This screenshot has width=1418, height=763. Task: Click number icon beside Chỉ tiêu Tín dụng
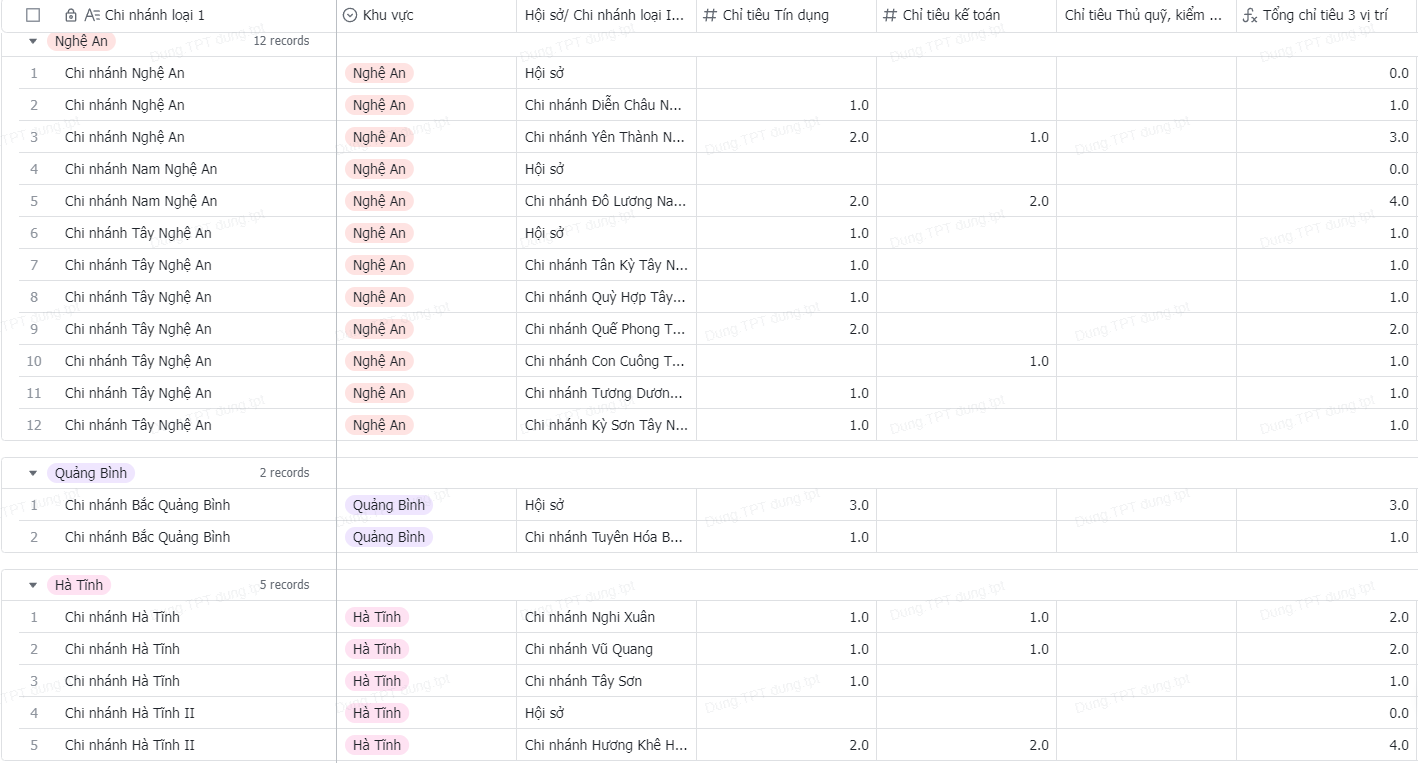coord(710,15)
